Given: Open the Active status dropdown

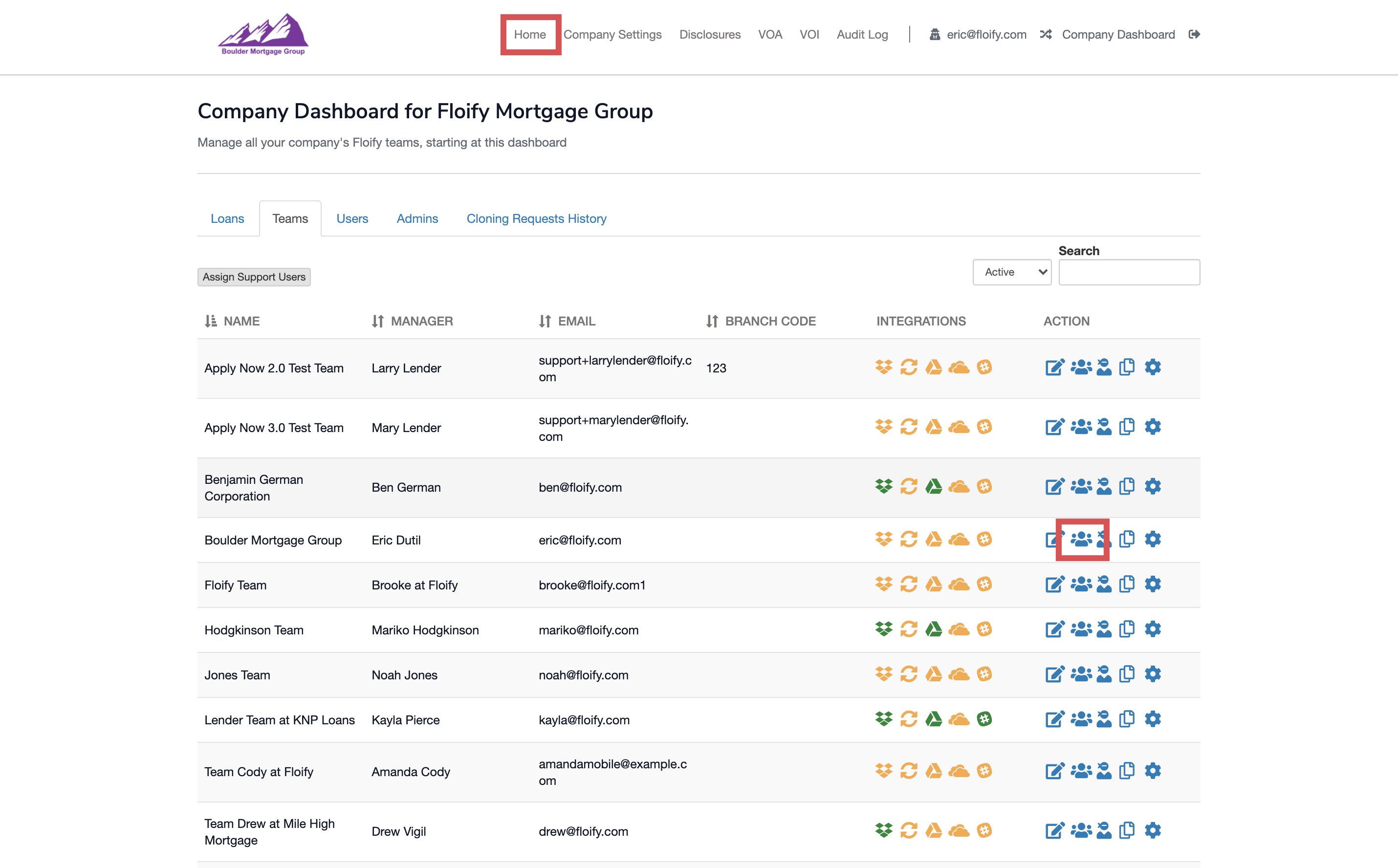Looking at the screenshot, I should [1012, 272].
